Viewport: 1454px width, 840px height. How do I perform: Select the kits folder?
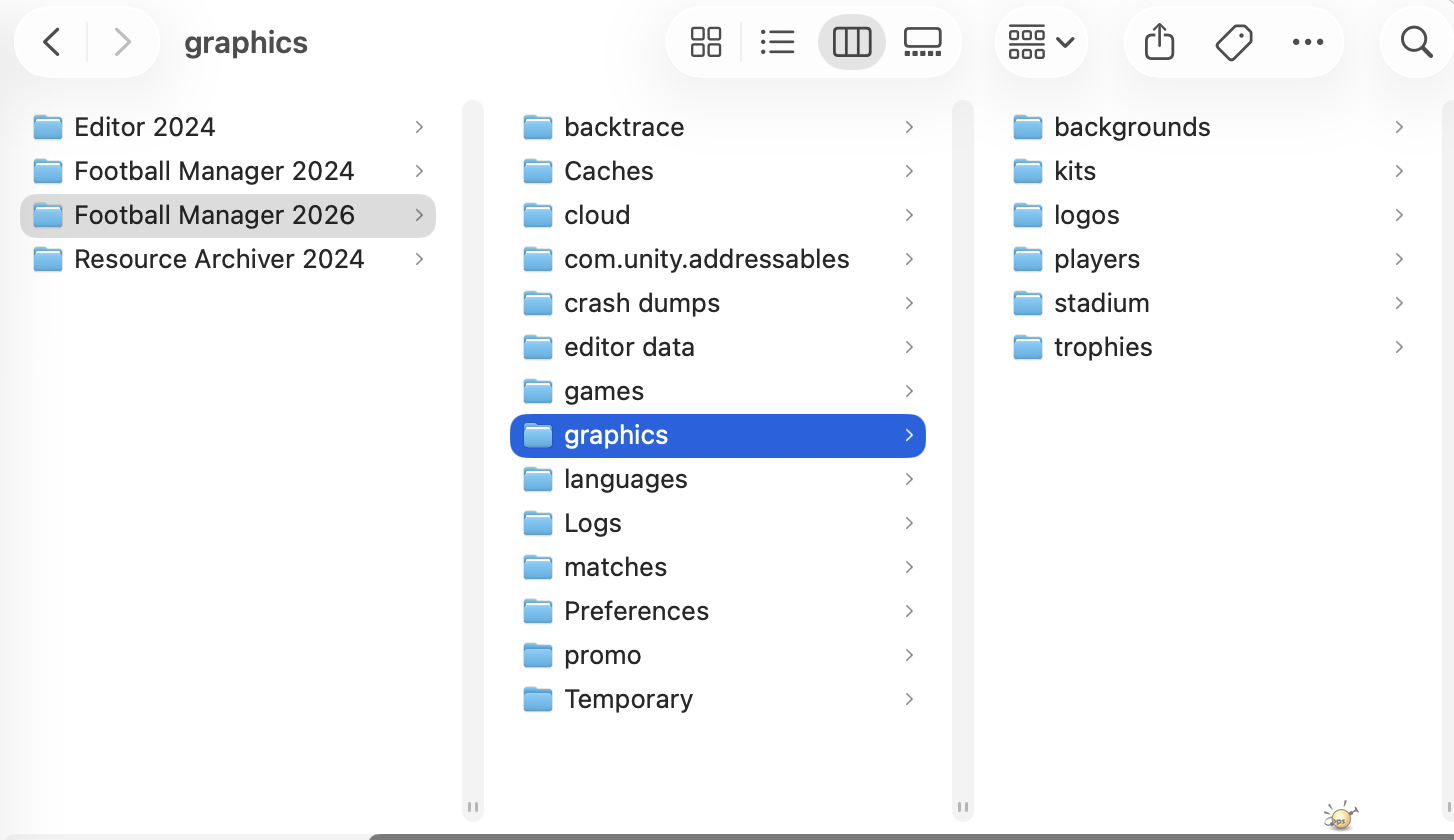(x=1074, y=171)
